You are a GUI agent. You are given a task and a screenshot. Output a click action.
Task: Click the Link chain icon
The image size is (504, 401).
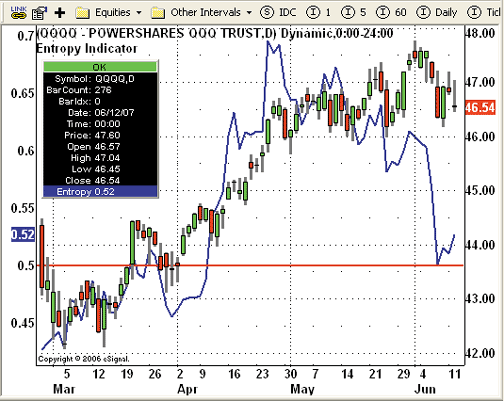(x=18, y=12)
